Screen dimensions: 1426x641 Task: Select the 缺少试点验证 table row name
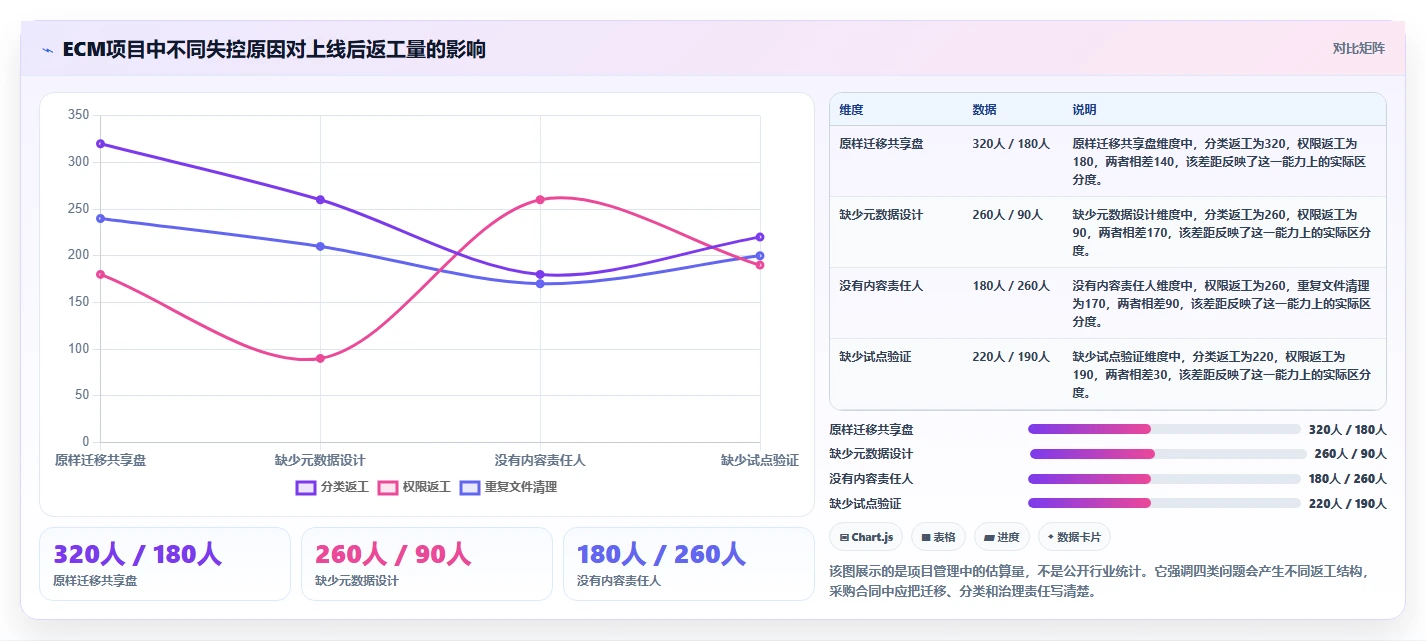pyautogui.click(x=875, y=357)
